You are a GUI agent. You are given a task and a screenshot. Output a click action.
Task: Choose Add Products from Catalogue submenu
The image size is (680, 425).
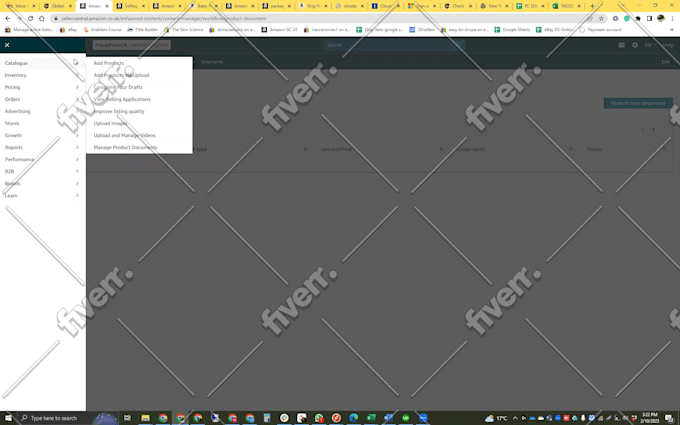click(x=109, y=63)
